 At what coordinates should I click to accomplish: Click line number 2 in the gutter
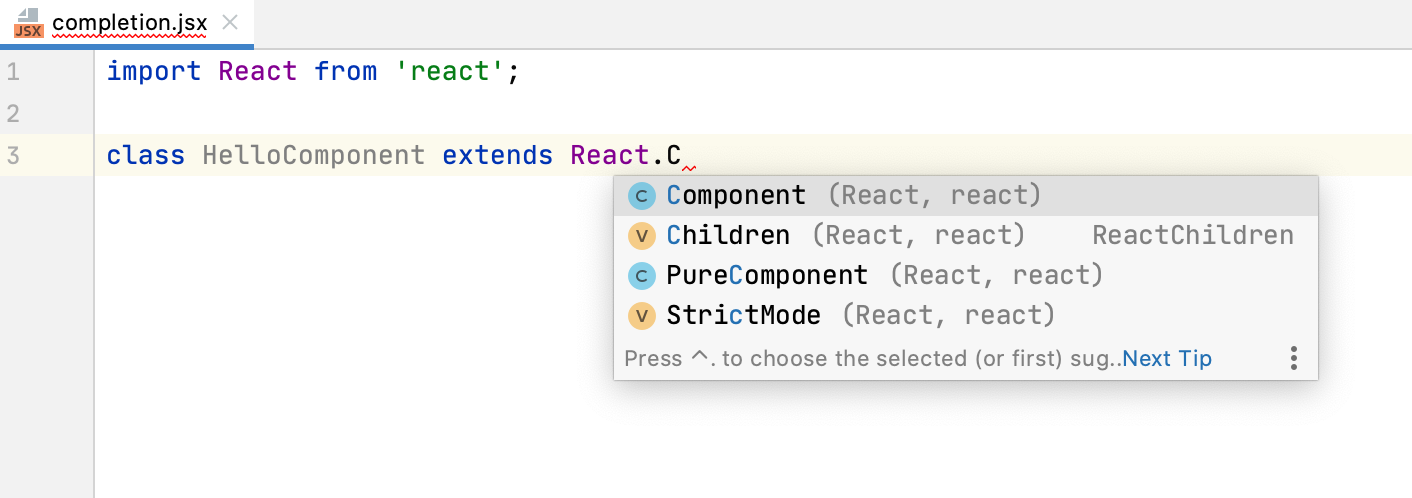coord(12,114)
